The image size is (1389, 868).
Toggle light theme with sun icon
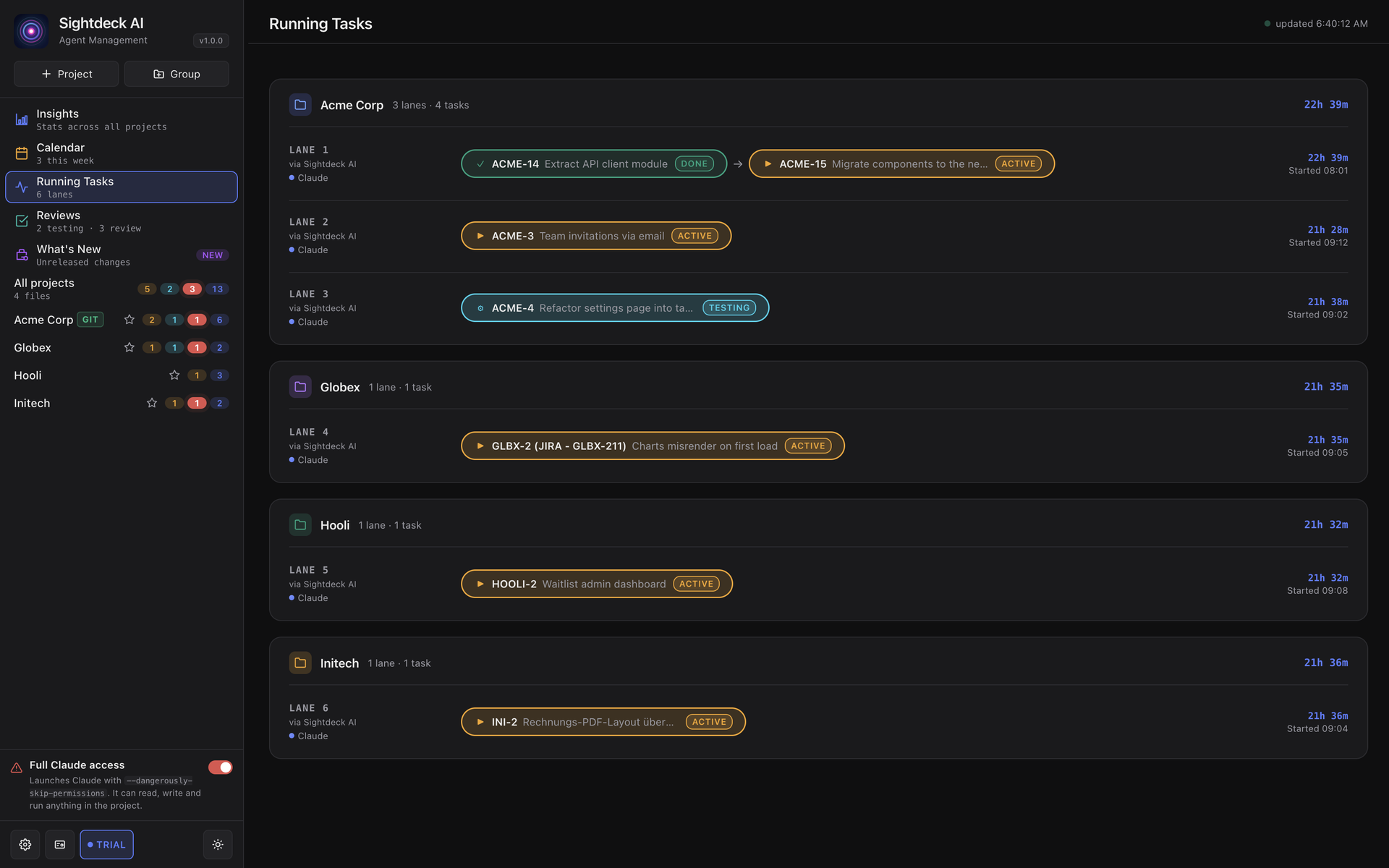(x=218, y=845)
